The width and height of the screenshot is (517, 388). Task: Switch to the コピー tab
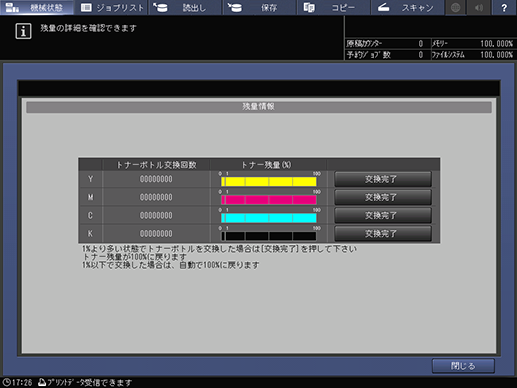pyautogui.click(x=334, y=7)
